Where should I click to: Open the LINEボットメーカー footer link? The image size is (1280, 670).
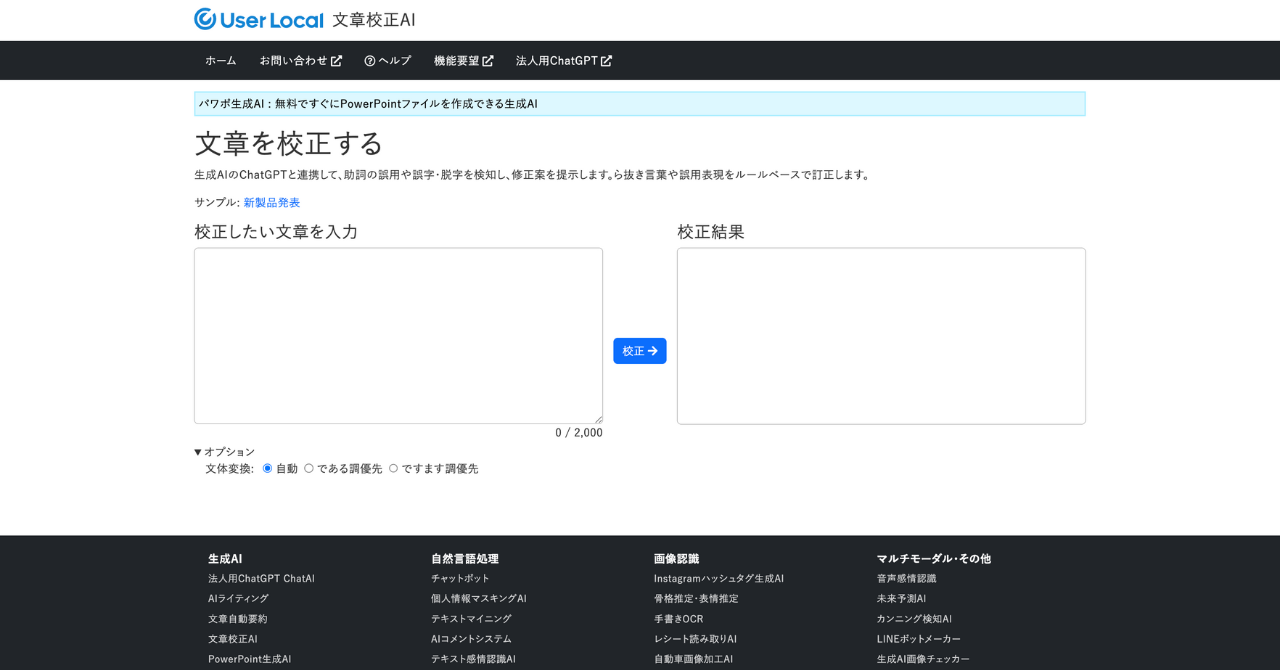(x=918, y=639)
